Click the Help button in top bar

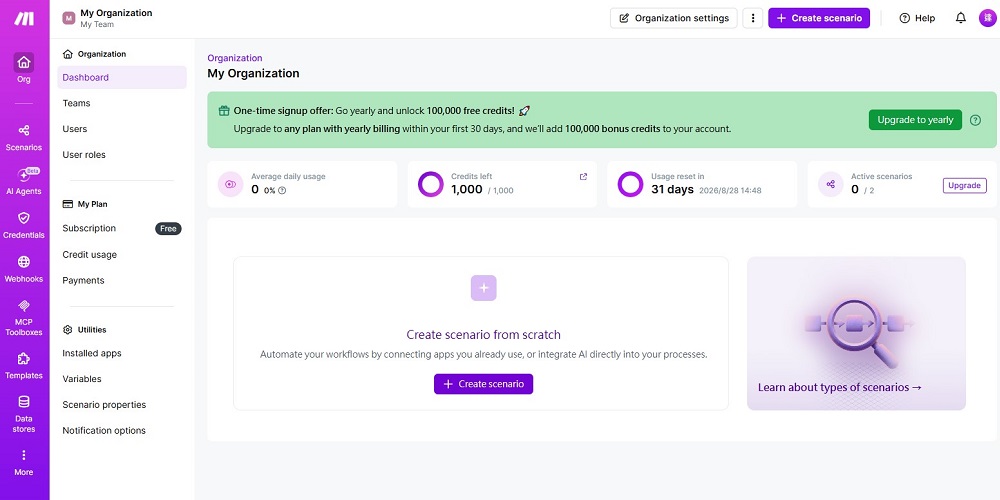coord(917,18)
